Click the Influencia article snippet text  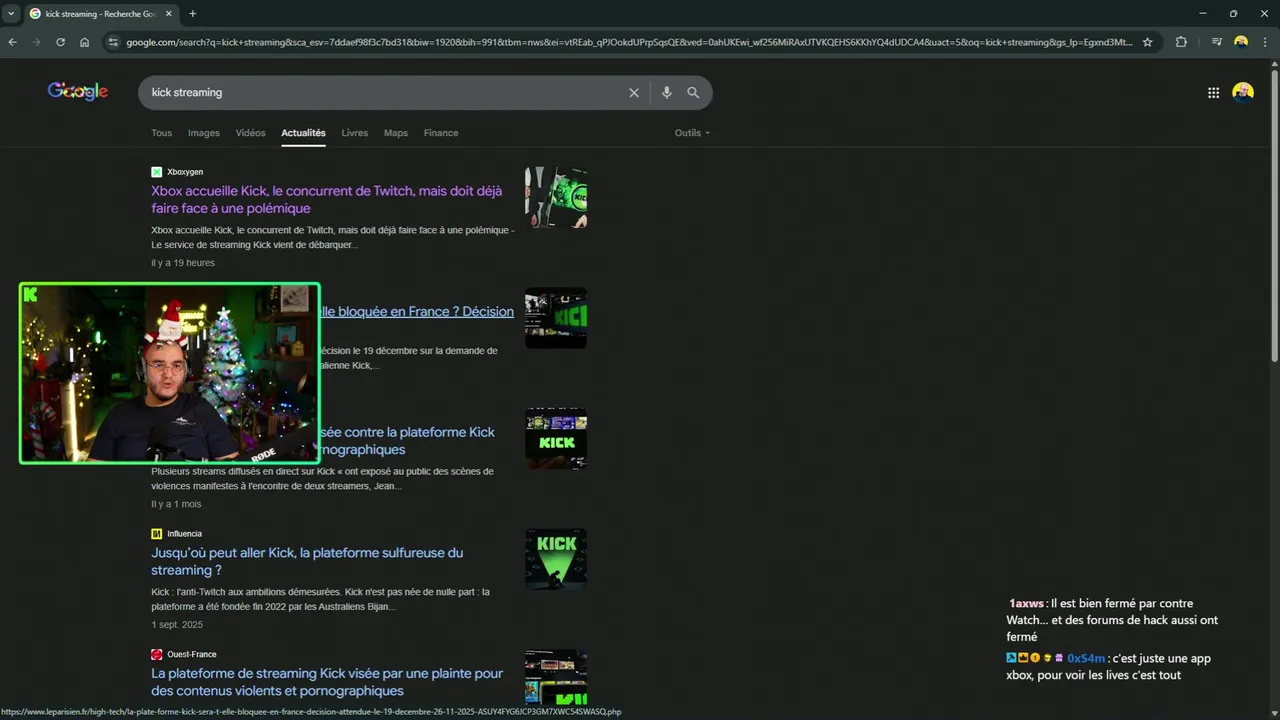[x=320, y=599]
